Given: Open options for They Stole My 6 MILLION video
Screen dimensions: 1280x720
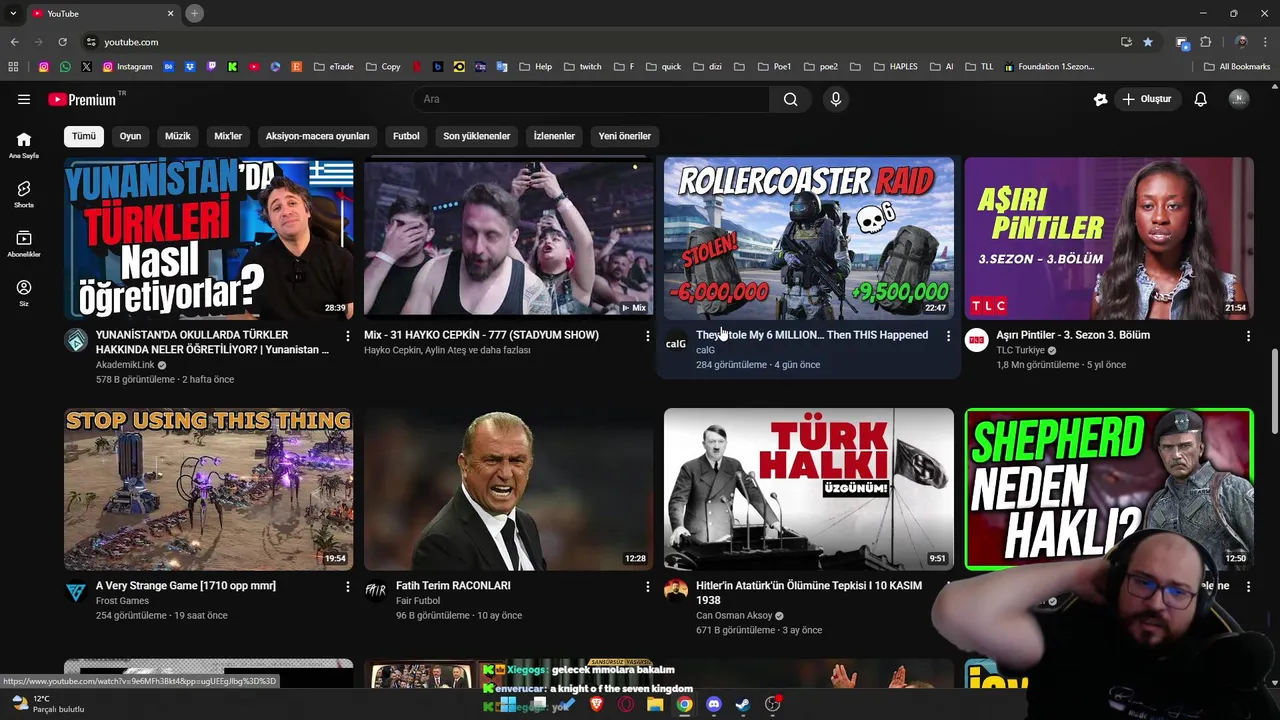Looking at the screenshot, I should coord(948,336).
